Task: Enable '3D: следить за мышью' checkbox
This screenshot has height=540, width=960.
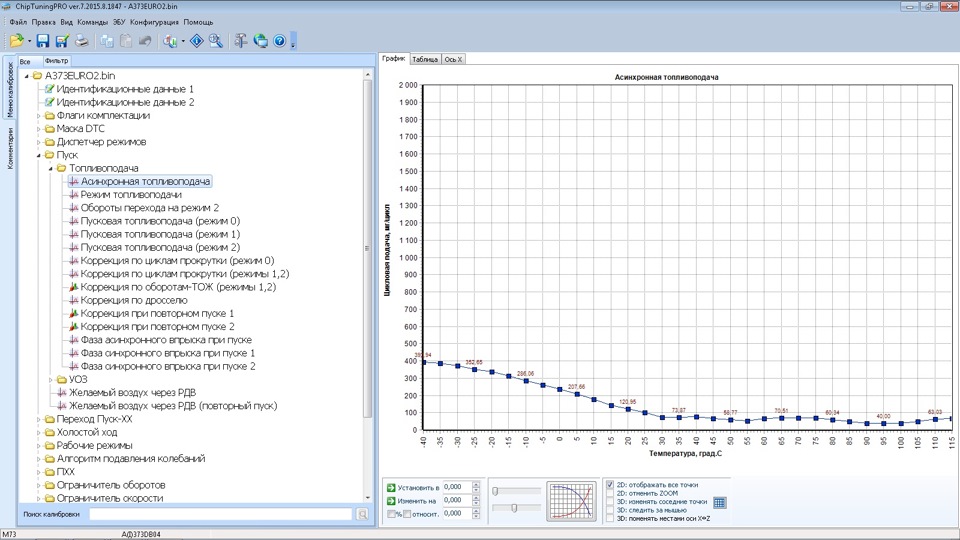Action: pyautogui.click(x=610, y=510)
